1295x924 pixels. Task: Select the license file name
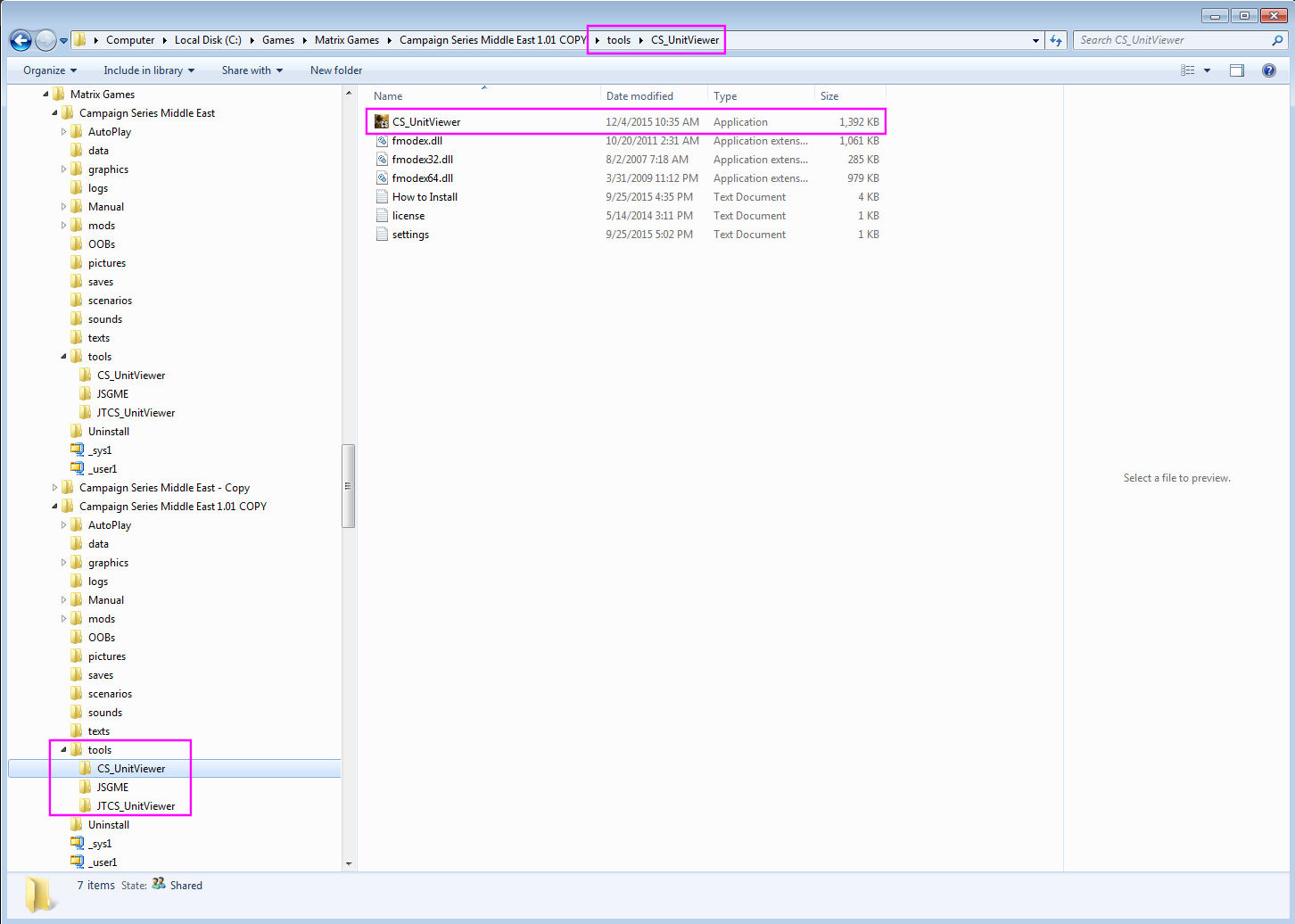(408, 216)
